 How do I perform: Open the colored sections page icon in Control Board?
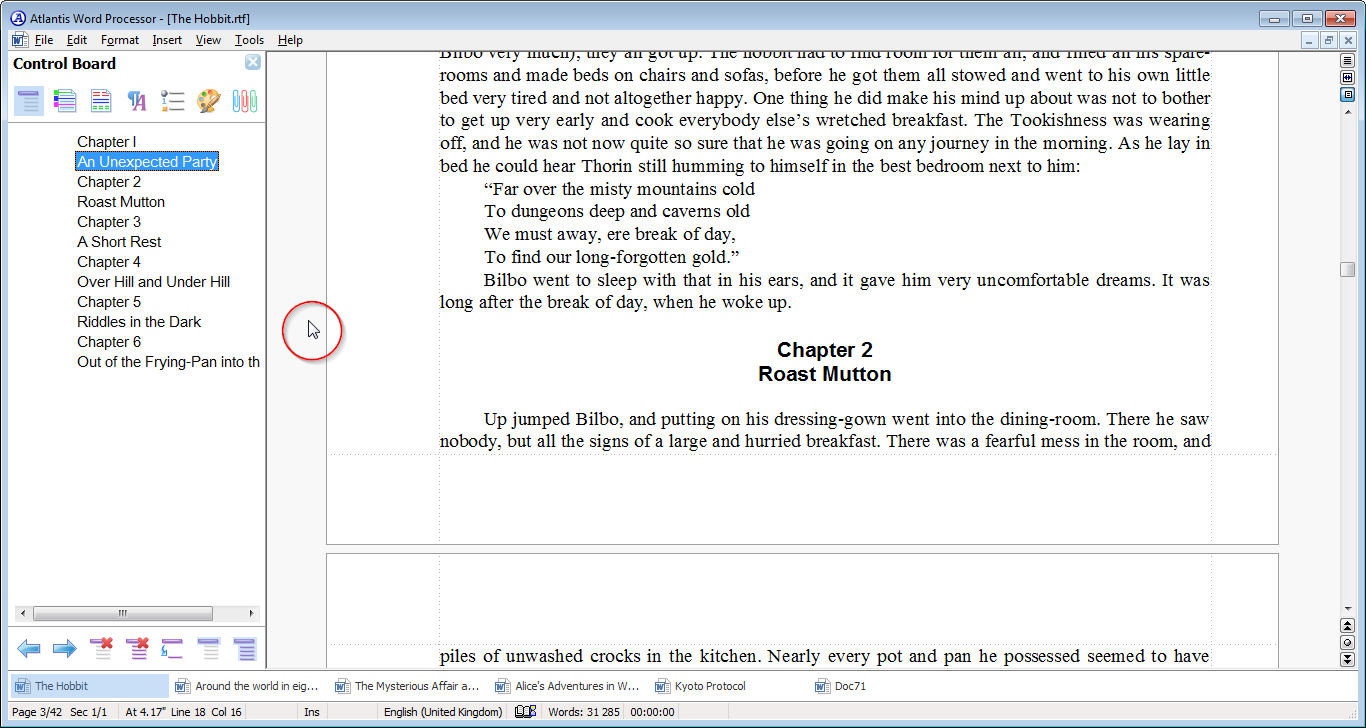pos(65,101)
